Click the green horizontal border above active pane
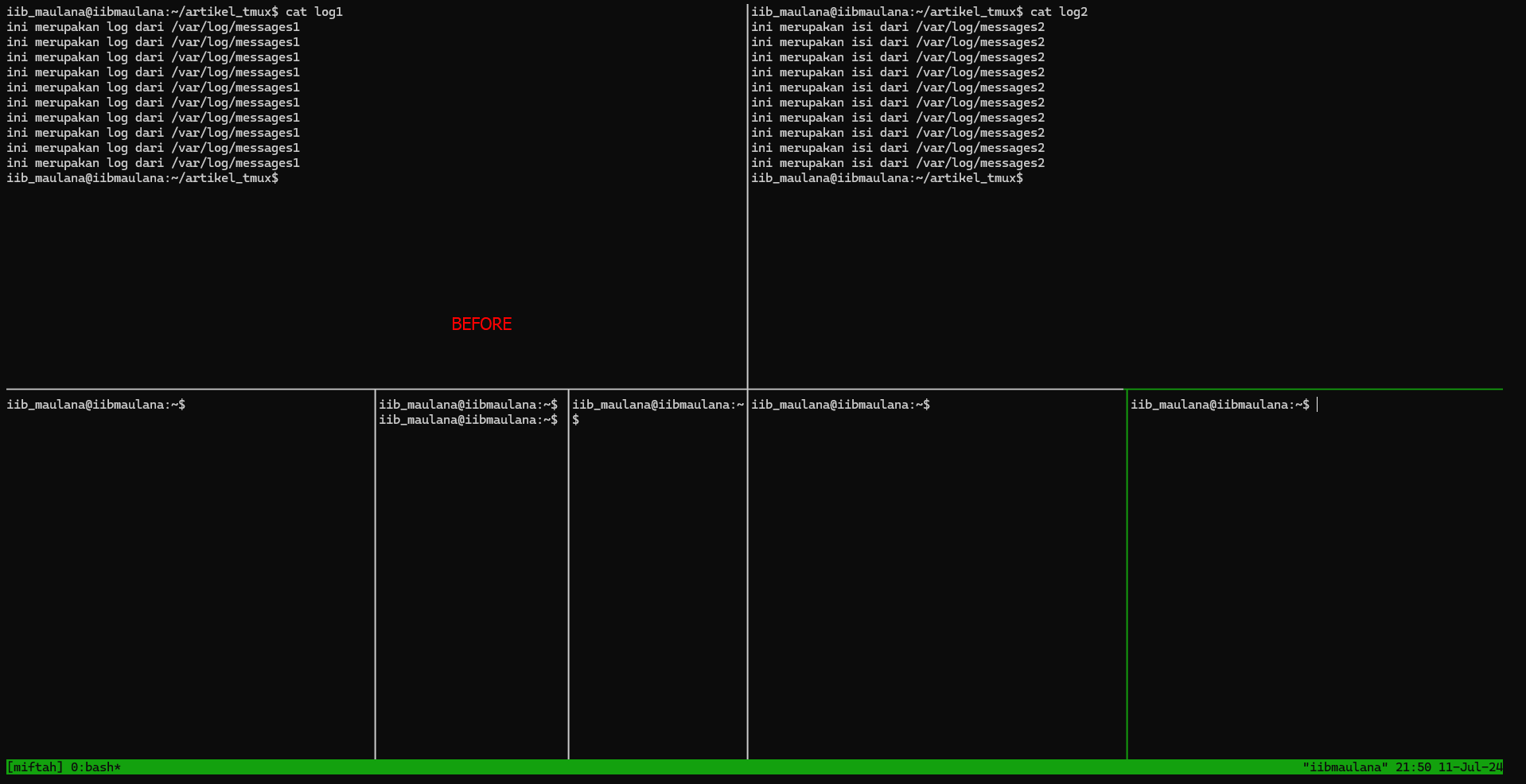The image size is (1526, 784). pyautogui.click(x=1313, y=390)
